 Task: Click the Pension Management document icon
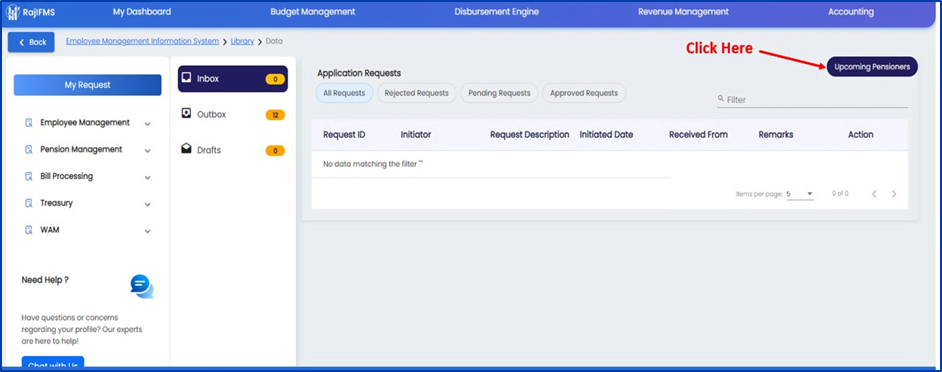[x=28, y=150]
